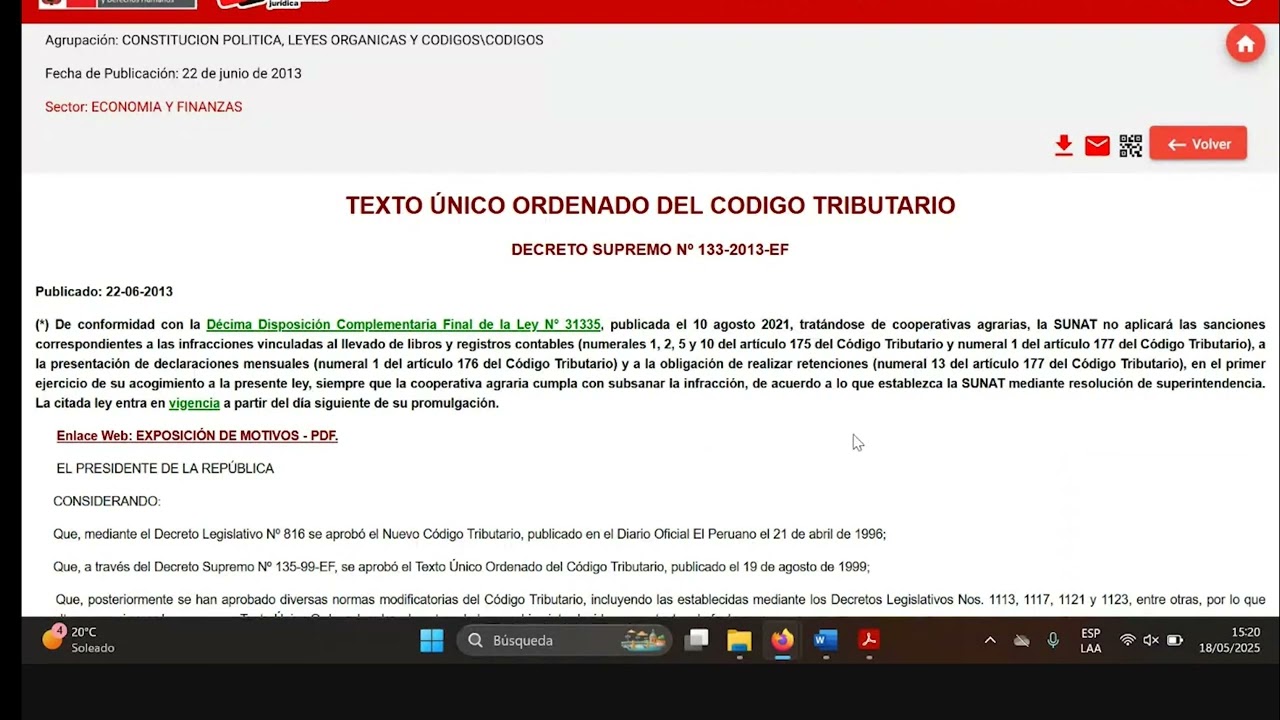
Task: Click the OneDrive cloud tray icon
Action: point(1022,640)
